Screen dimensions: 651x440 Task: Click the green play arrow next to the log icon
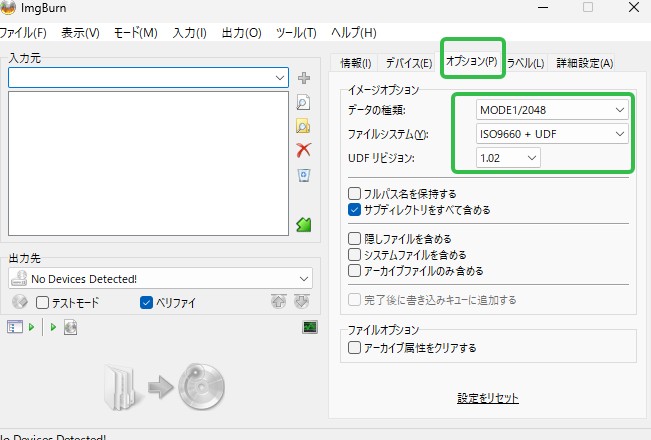point(32,327)
